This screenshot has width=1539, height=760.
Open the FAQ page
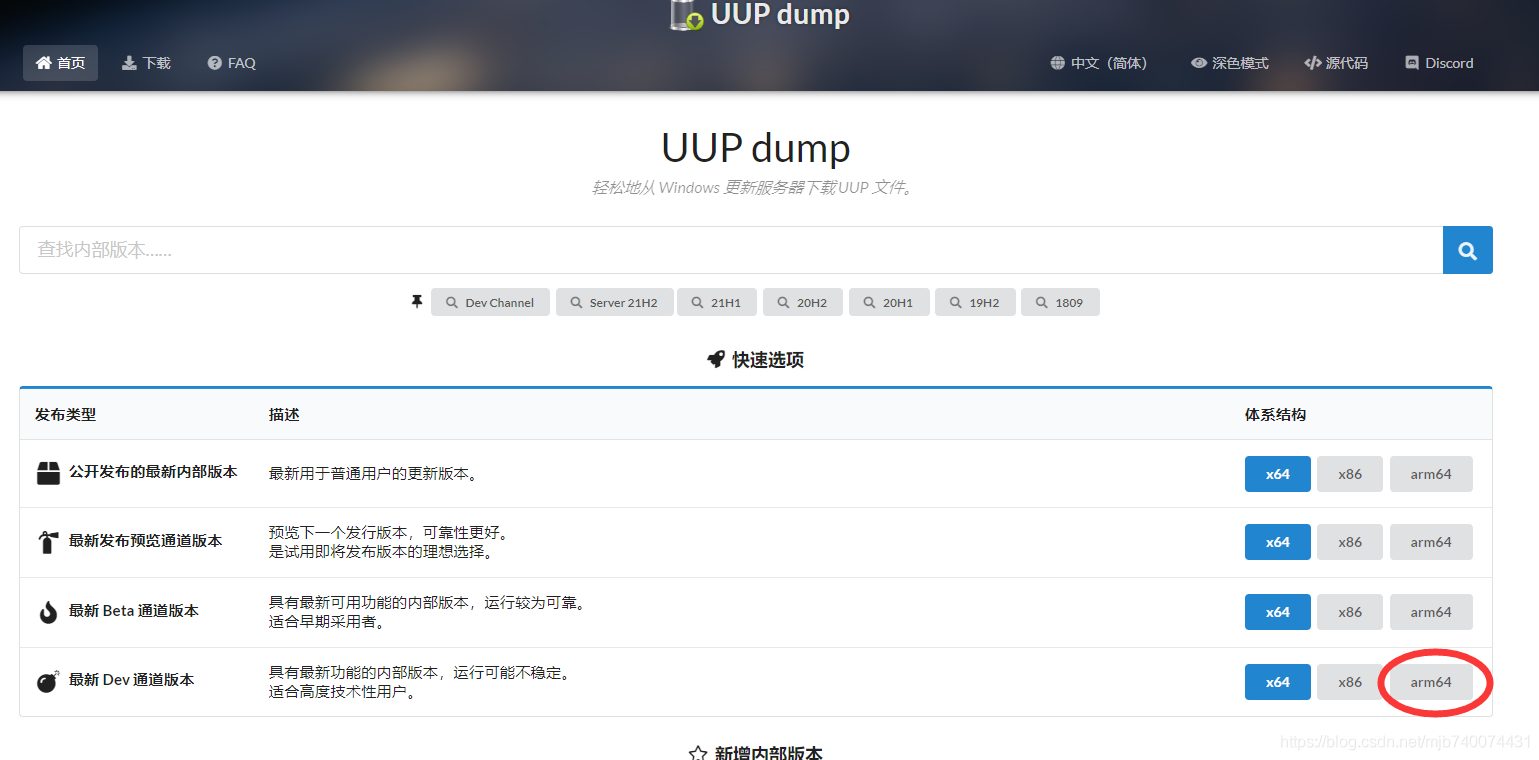(x=232, y=63)
